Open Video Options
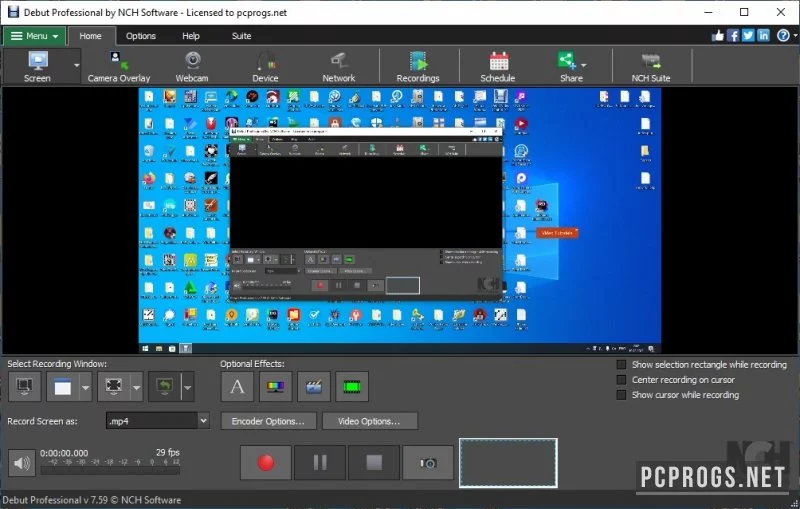Image resolution: width=800 pixels, height=509 pixels. point(369,421)
